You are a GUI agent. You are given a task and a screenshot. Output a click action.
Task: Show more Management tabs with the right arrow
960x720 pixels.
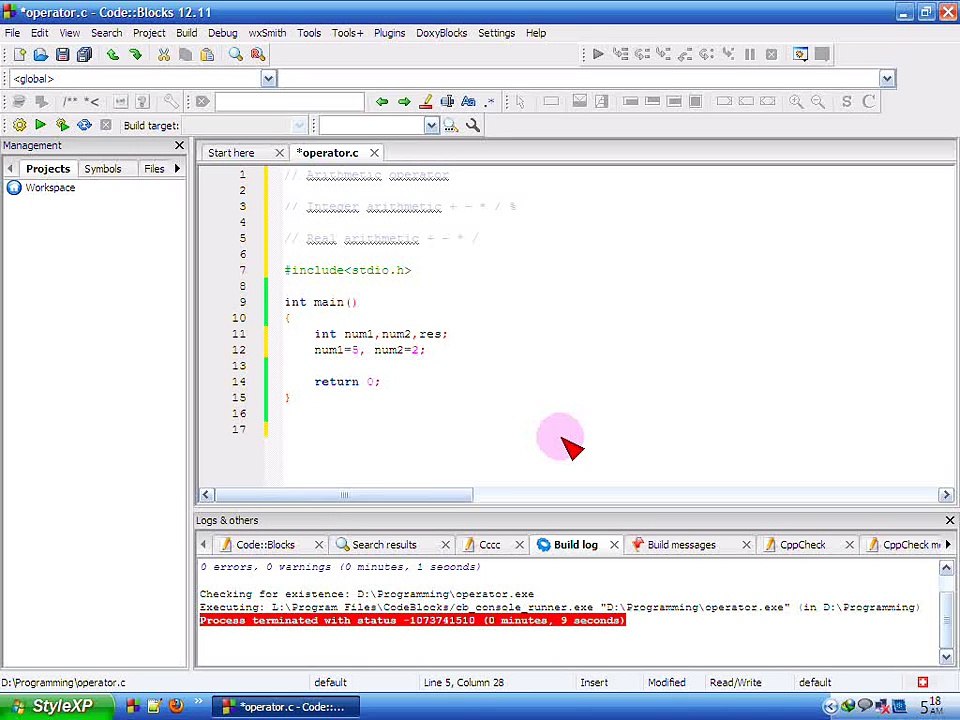coord(178,168)
